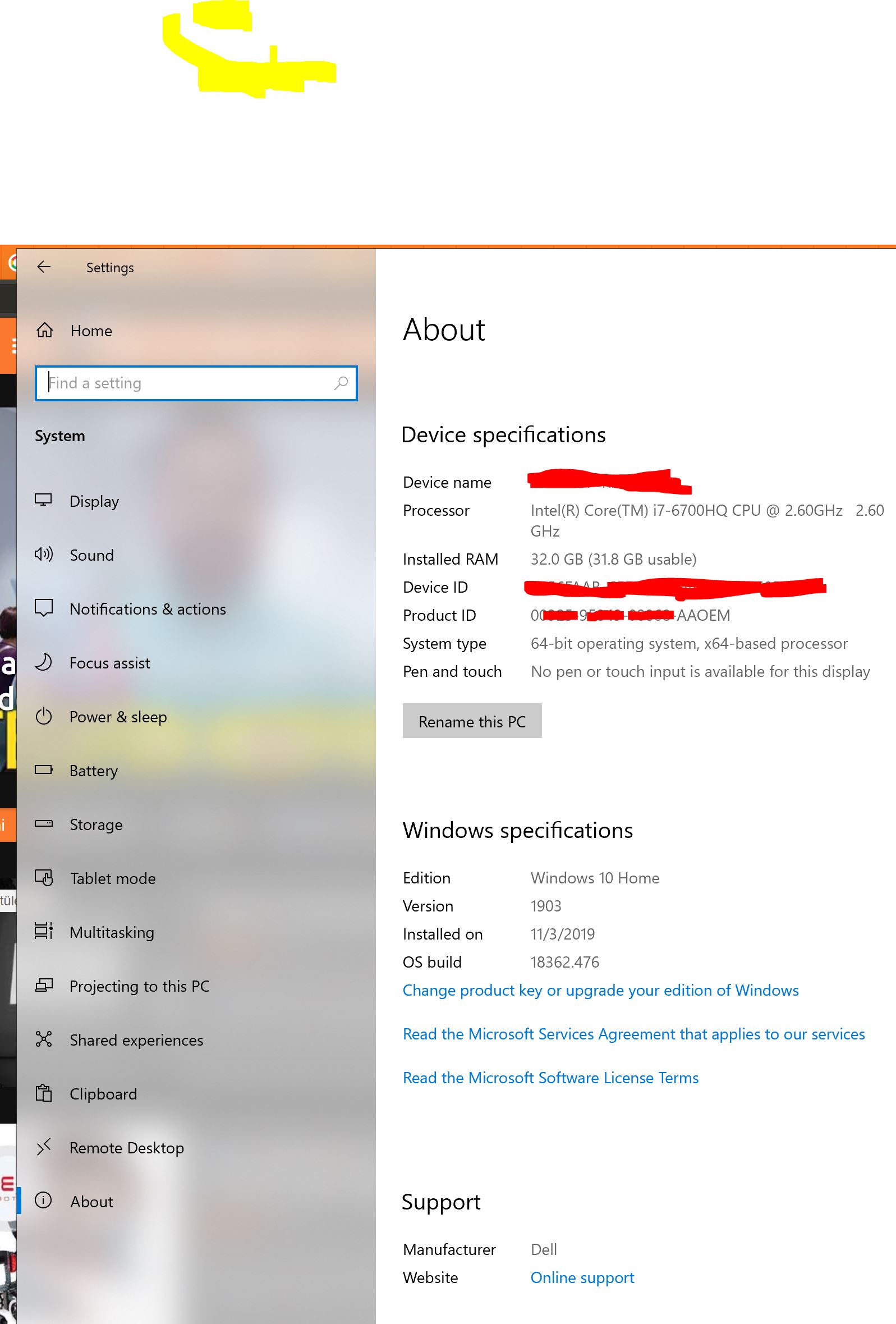Open Dell Online support link

(x=582, y=1277)
